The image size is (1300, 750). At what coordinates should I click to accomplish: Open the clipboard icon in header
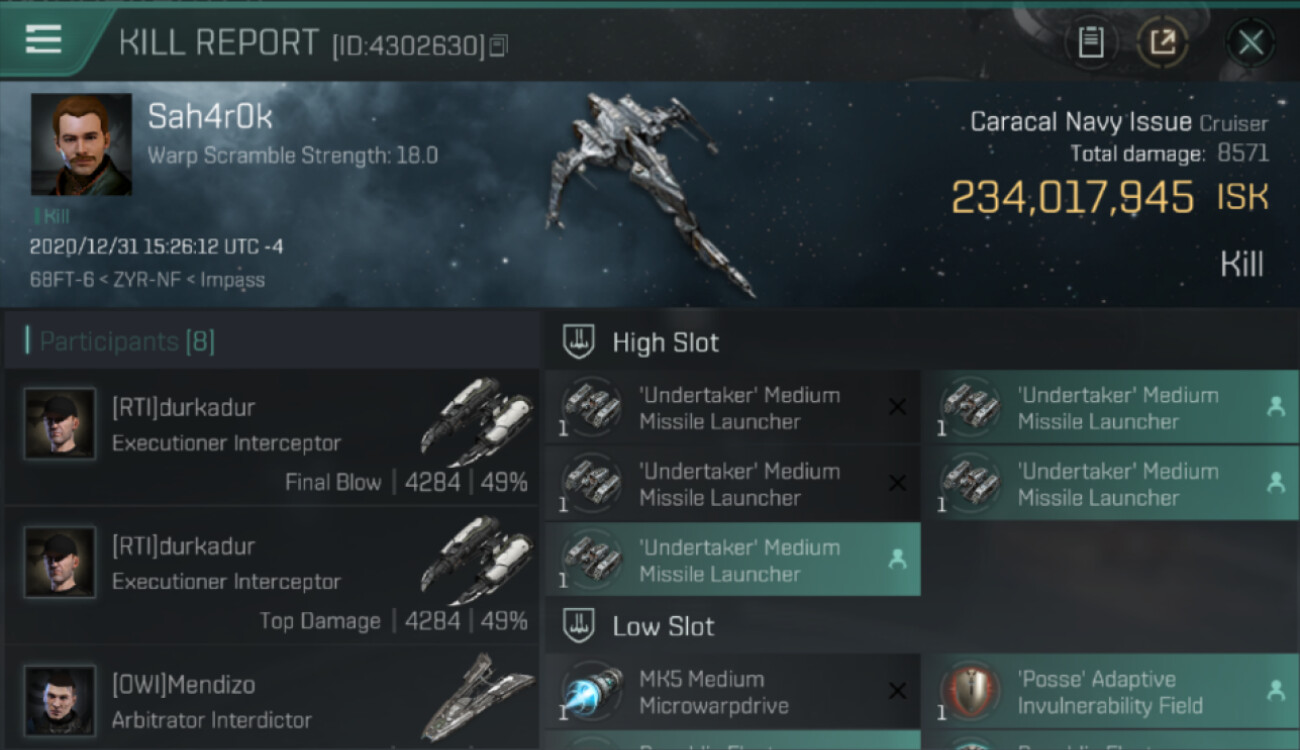(1090, 42)
